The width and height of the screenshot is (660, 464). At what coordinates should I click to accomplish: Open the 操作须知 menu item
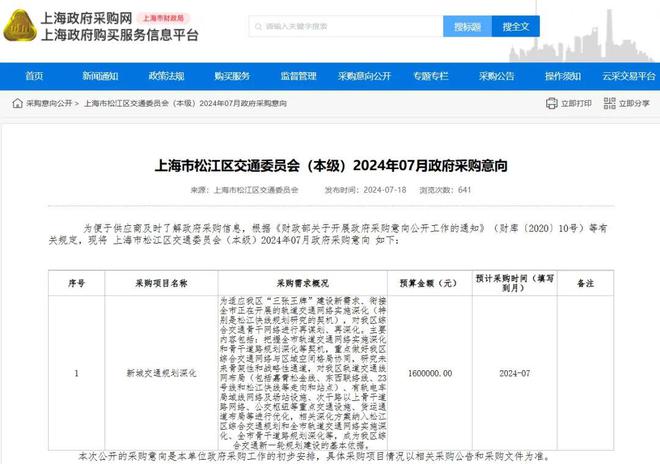tap(563, 76)
